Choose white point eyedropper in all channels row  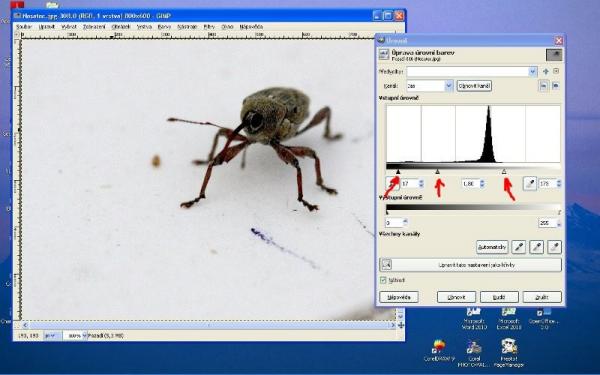(554, 247)
